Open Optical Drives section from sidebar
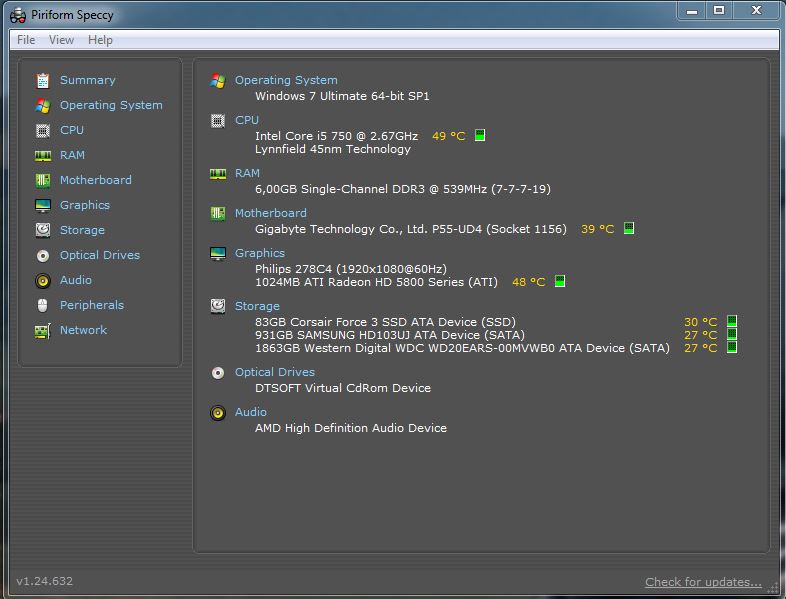Image resolution: width=786 pixels, height=599 pixels. [100, 255]
